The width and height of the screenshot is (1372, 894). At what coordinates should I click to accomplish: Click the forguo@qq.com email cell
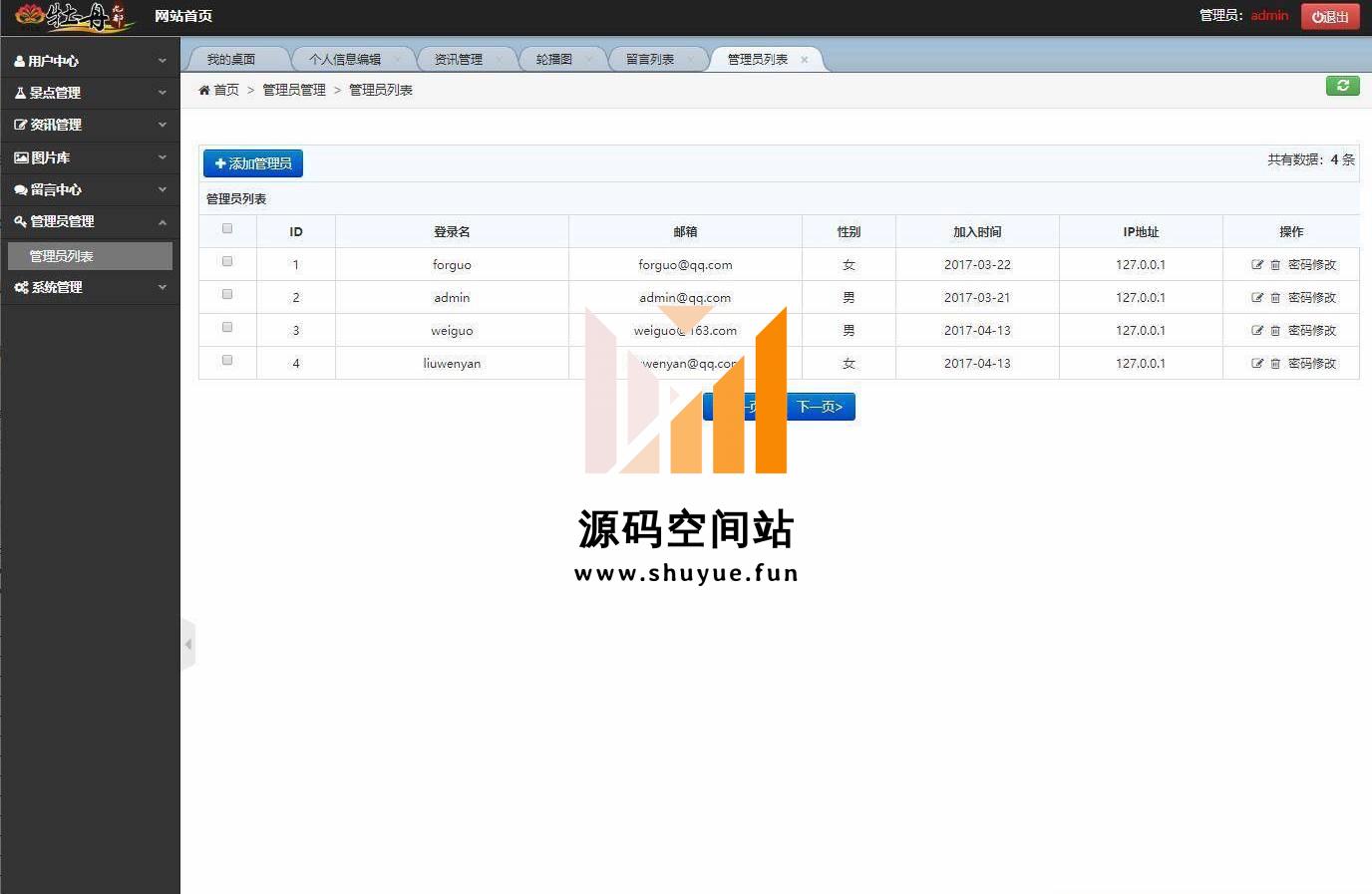point(685,265)
